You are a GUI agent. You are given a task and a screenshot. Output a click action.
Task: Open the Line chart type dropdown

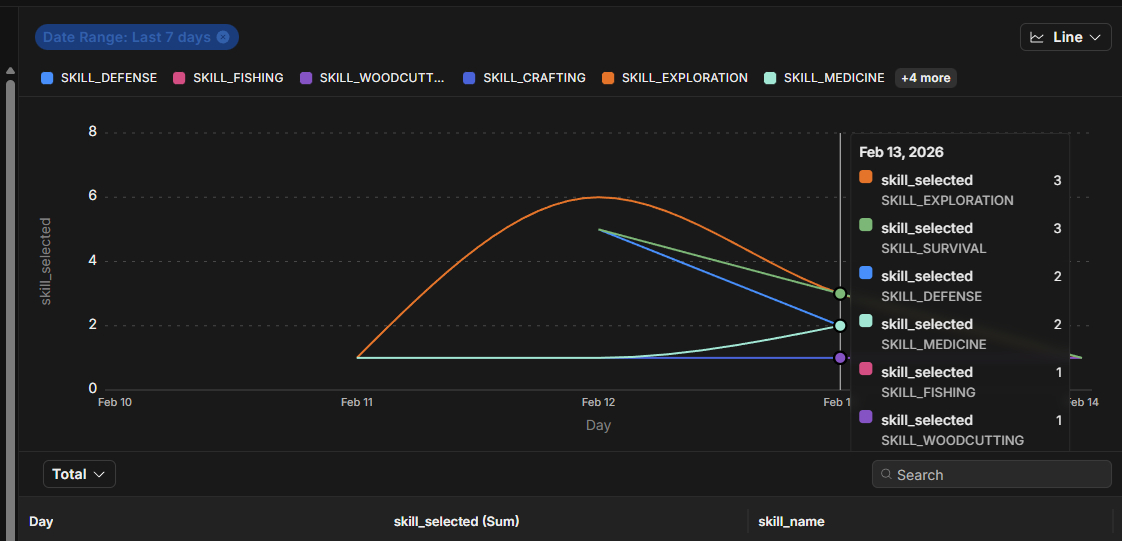tap(1066, 37)
